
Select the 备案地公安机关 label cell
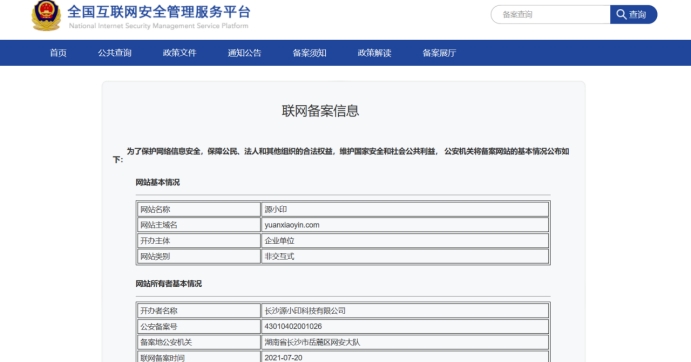click(199, 342)
